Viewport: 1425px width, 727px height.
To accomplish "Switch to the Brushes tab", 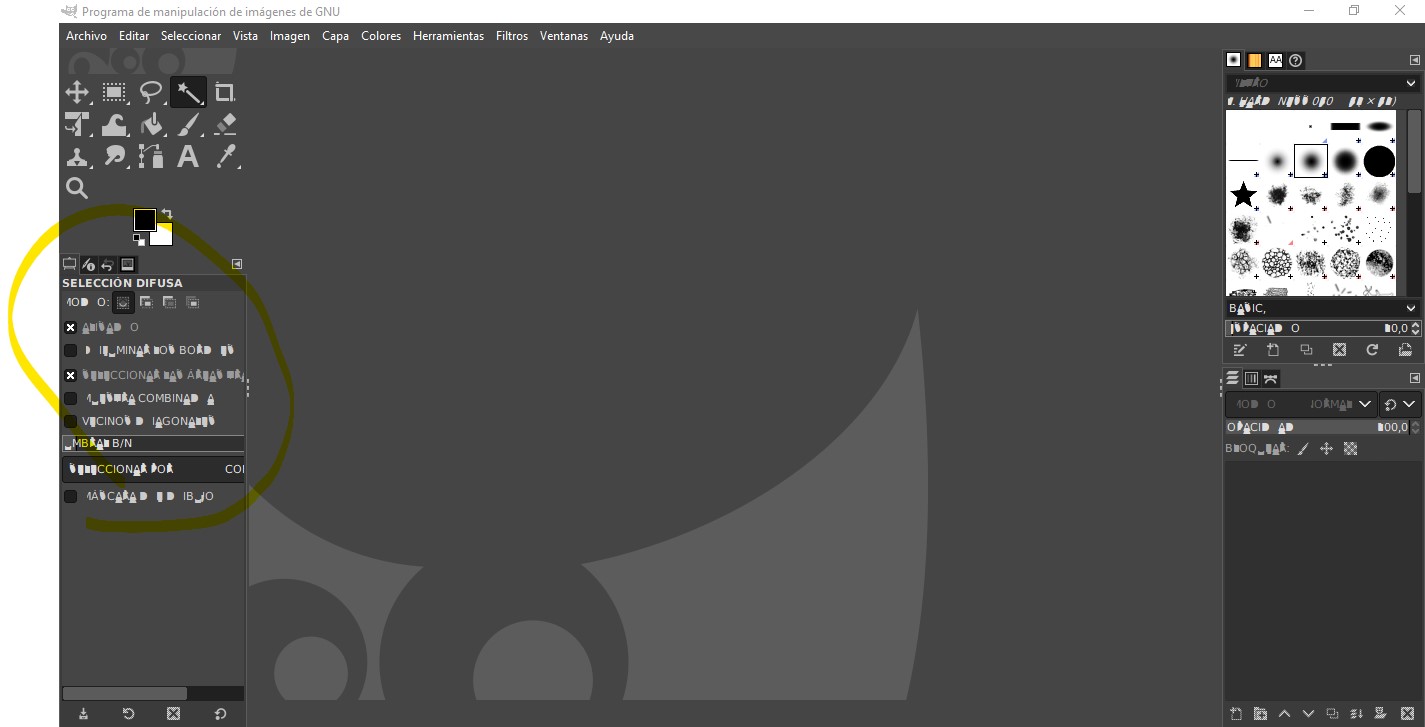I will pos(1234,60).
